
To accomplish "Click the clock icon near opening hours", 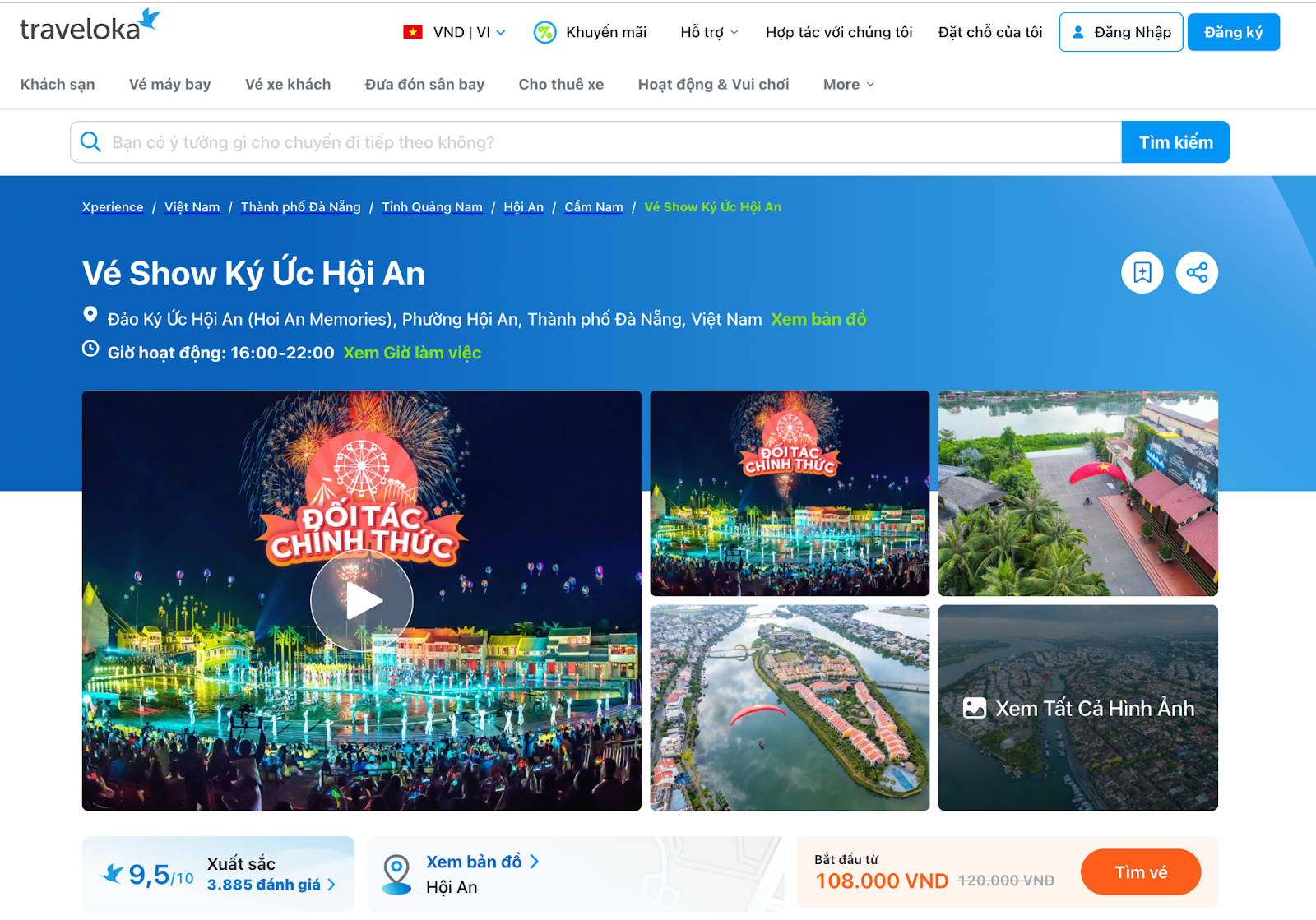I will coord(90,349).
